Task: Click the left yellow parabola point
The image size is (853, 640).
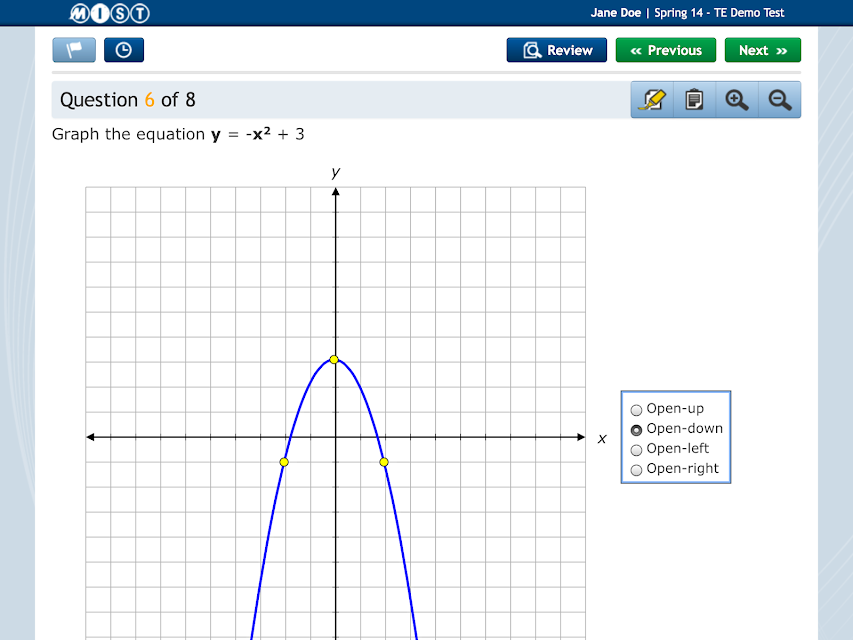Action: pos(284,462)
